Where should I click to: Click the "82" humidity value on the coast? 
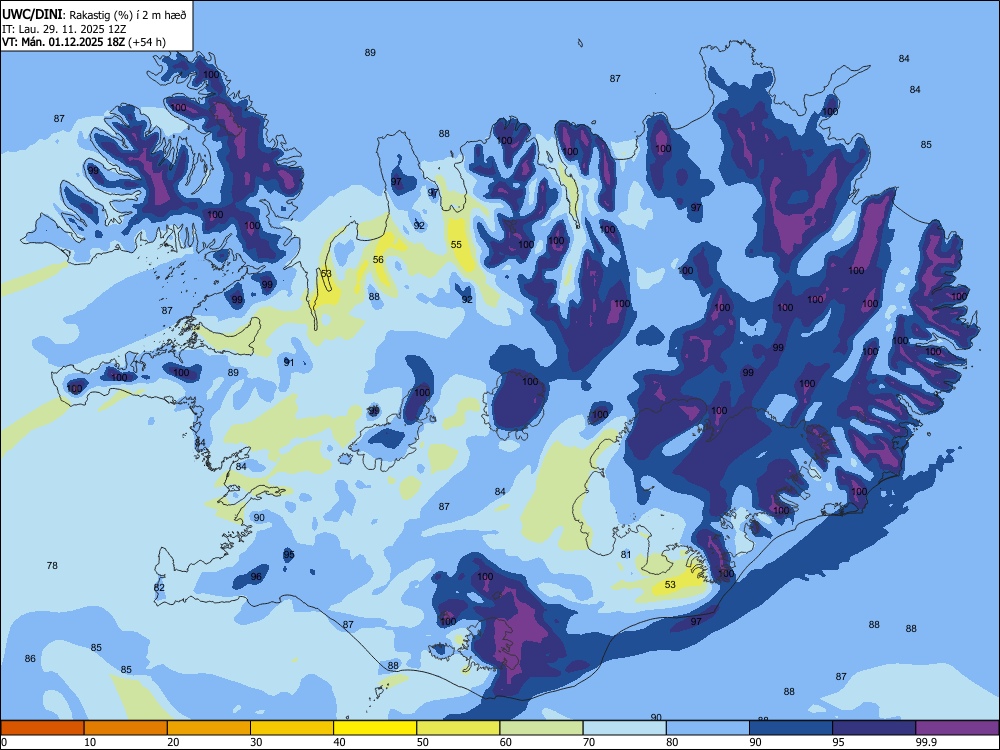click(x=159, y=588)
